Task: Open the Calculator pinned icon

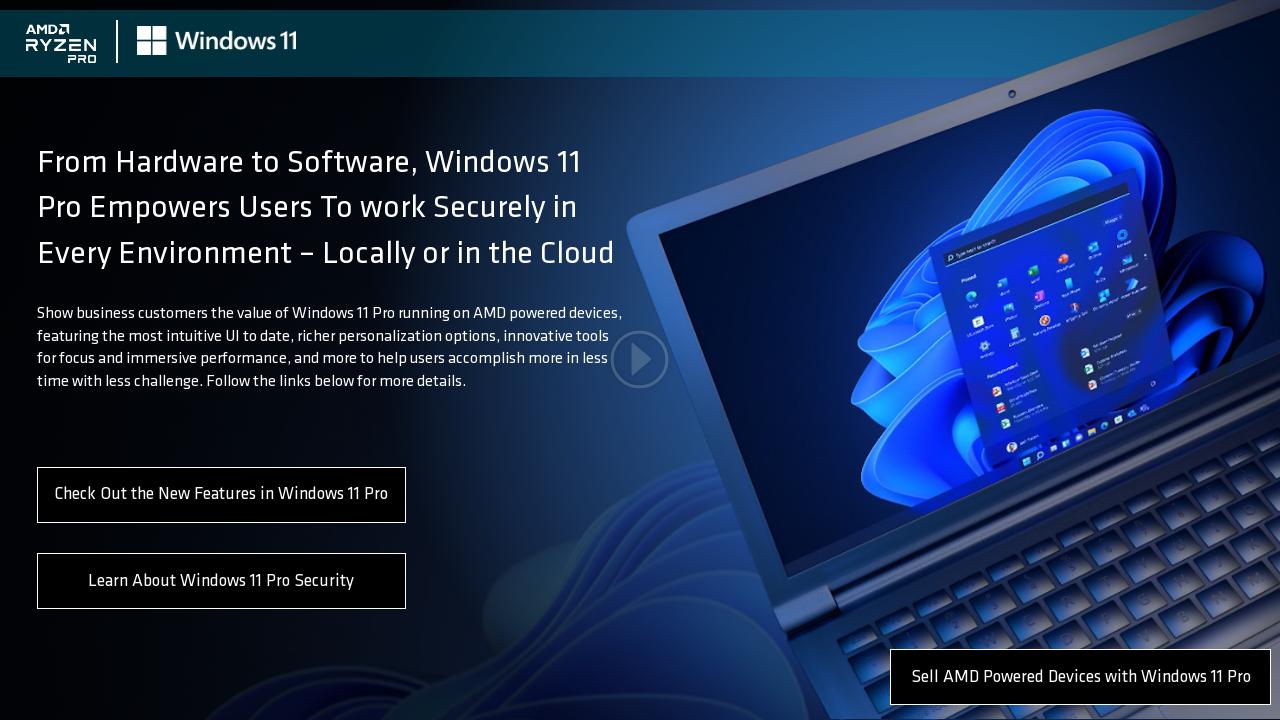Action: pyautogui.click(x=1015, y=334)
